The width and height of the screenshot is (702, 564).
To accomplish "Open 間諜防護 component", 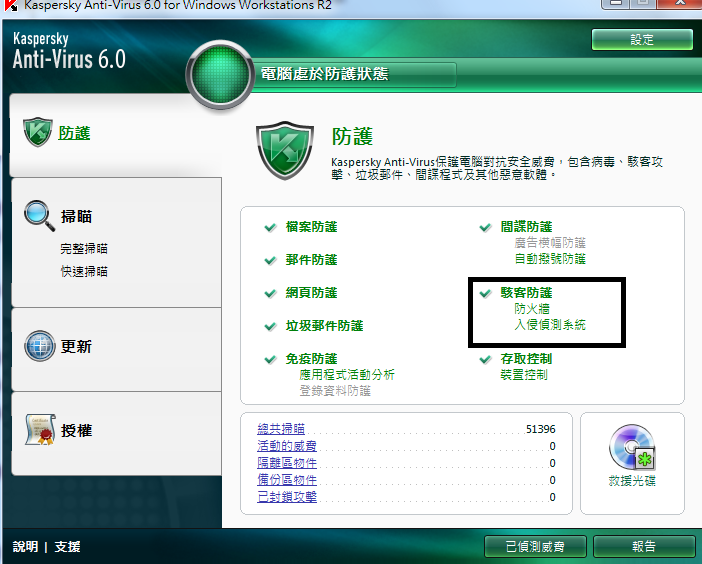I will 526,227.
